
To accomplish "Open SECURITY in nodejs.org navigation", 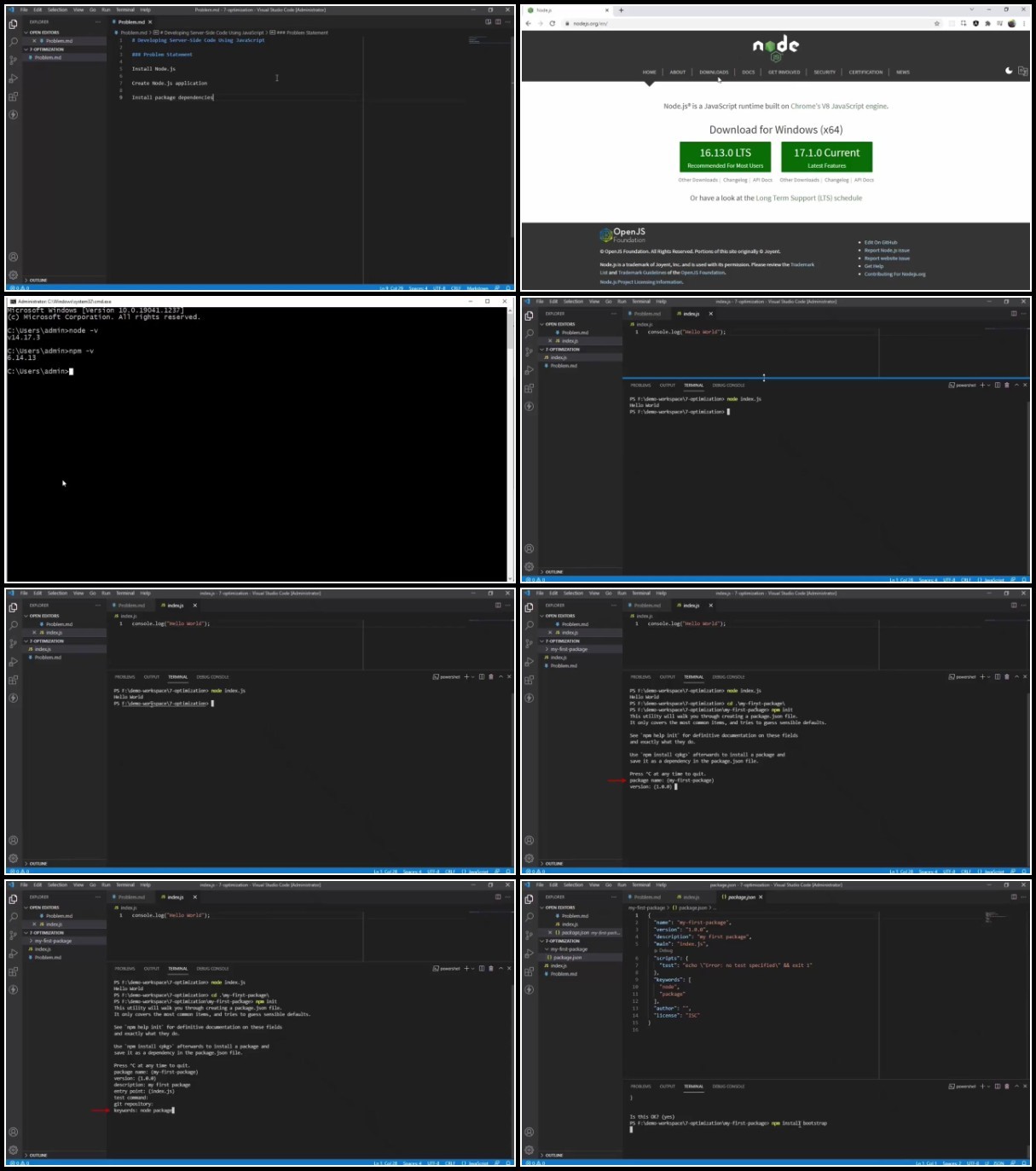I will (x=825, y=72).
